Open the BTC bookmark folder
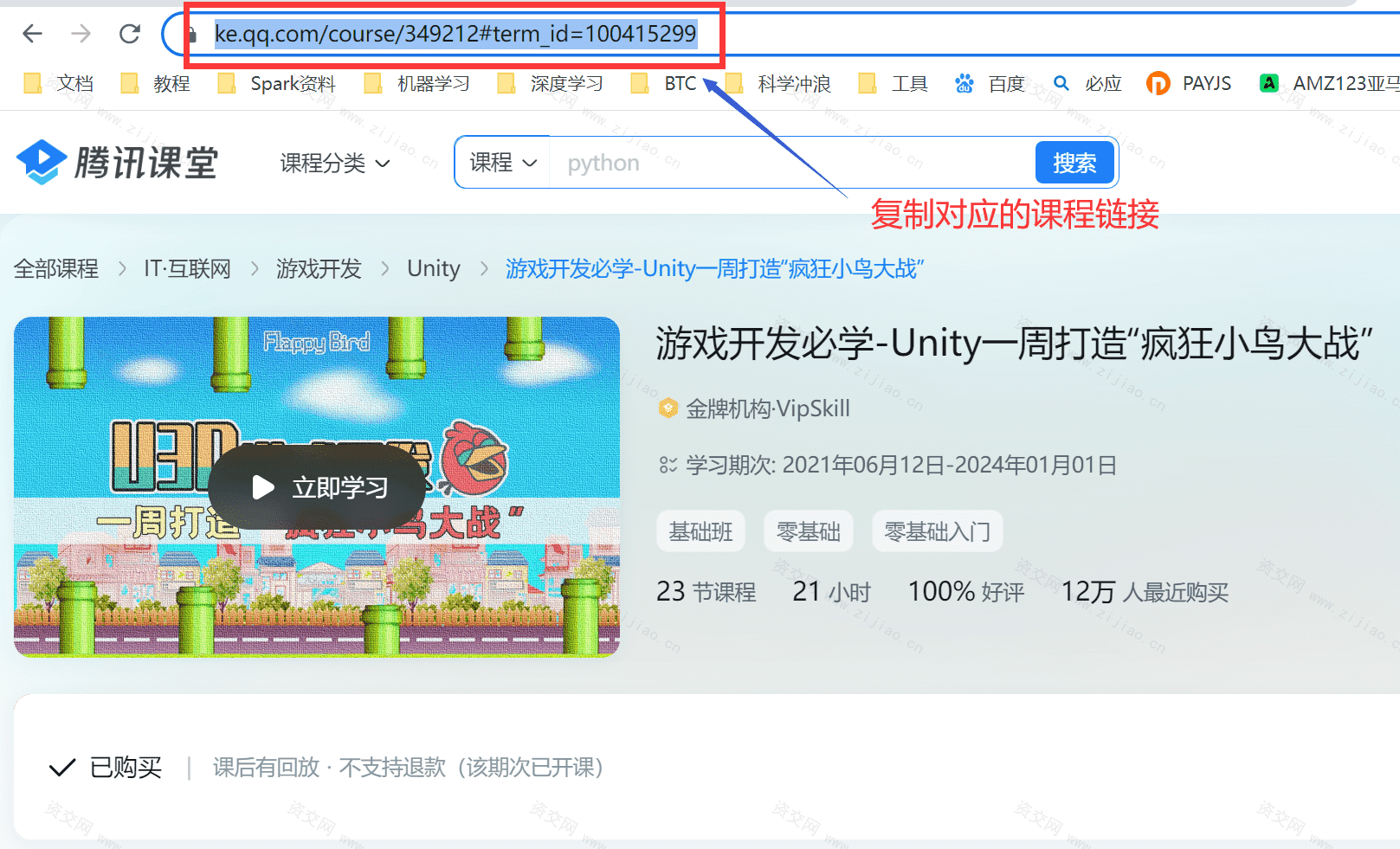Viewport: 1400px width, 849px height. click(x=664, y=83)
